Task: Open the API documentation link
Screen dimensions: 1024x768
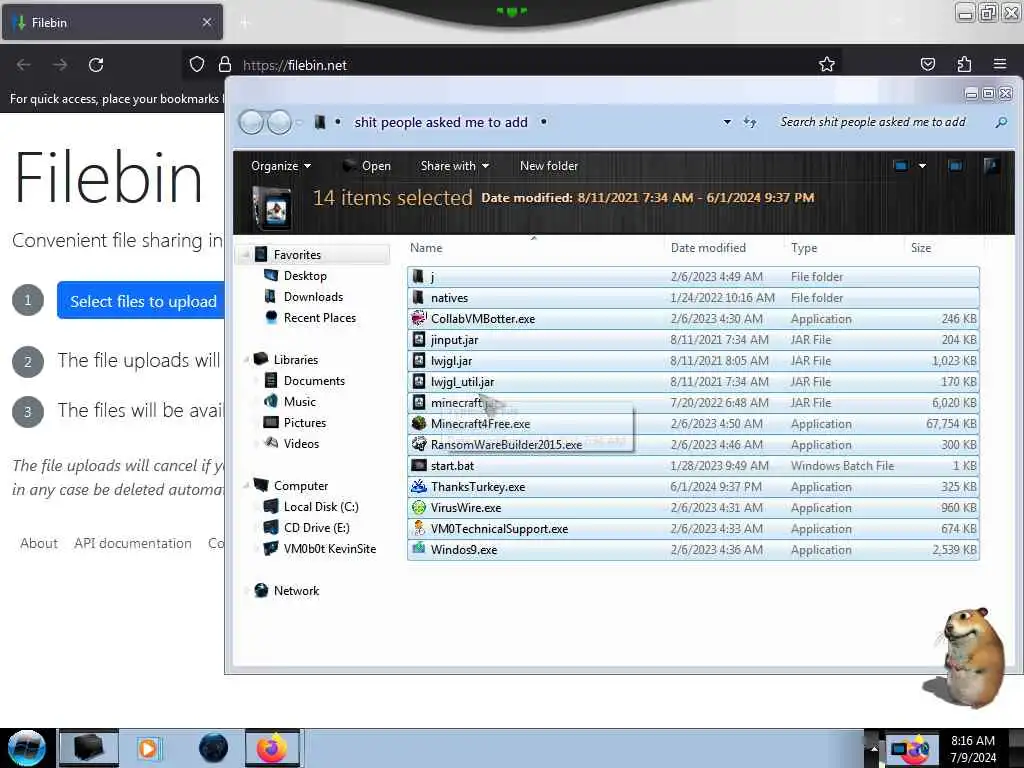Action: pyautogui.click(x=133, y=543)
